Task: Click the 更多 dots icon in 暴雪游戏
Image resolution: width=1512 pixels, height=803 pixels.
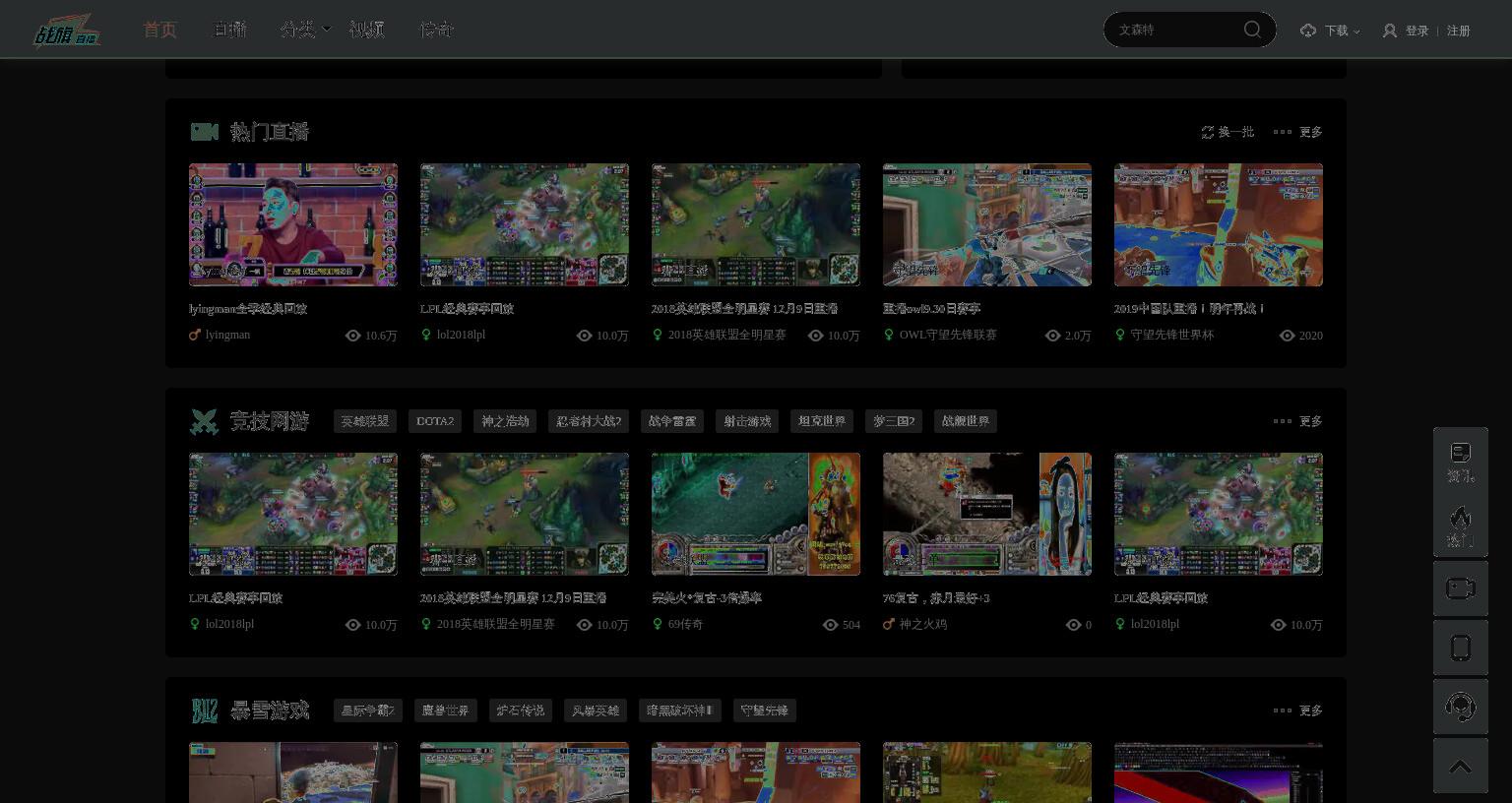Action: pyautogui.click(x=1282, y=710)
